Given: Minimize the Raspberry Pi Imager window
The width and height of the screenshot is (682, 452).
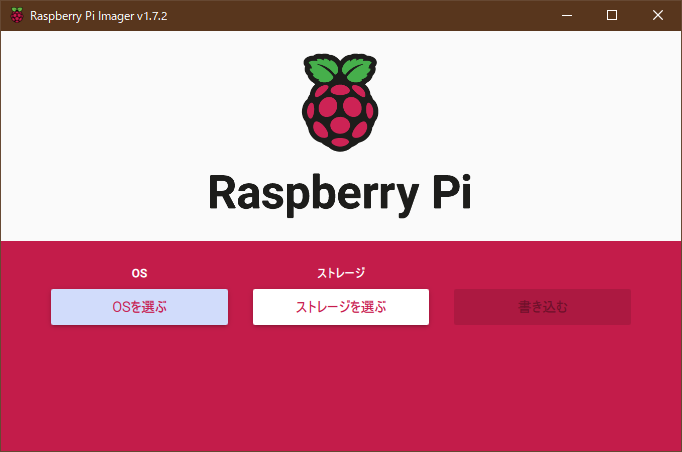Looking at the screenshot, I should point(567,15).
